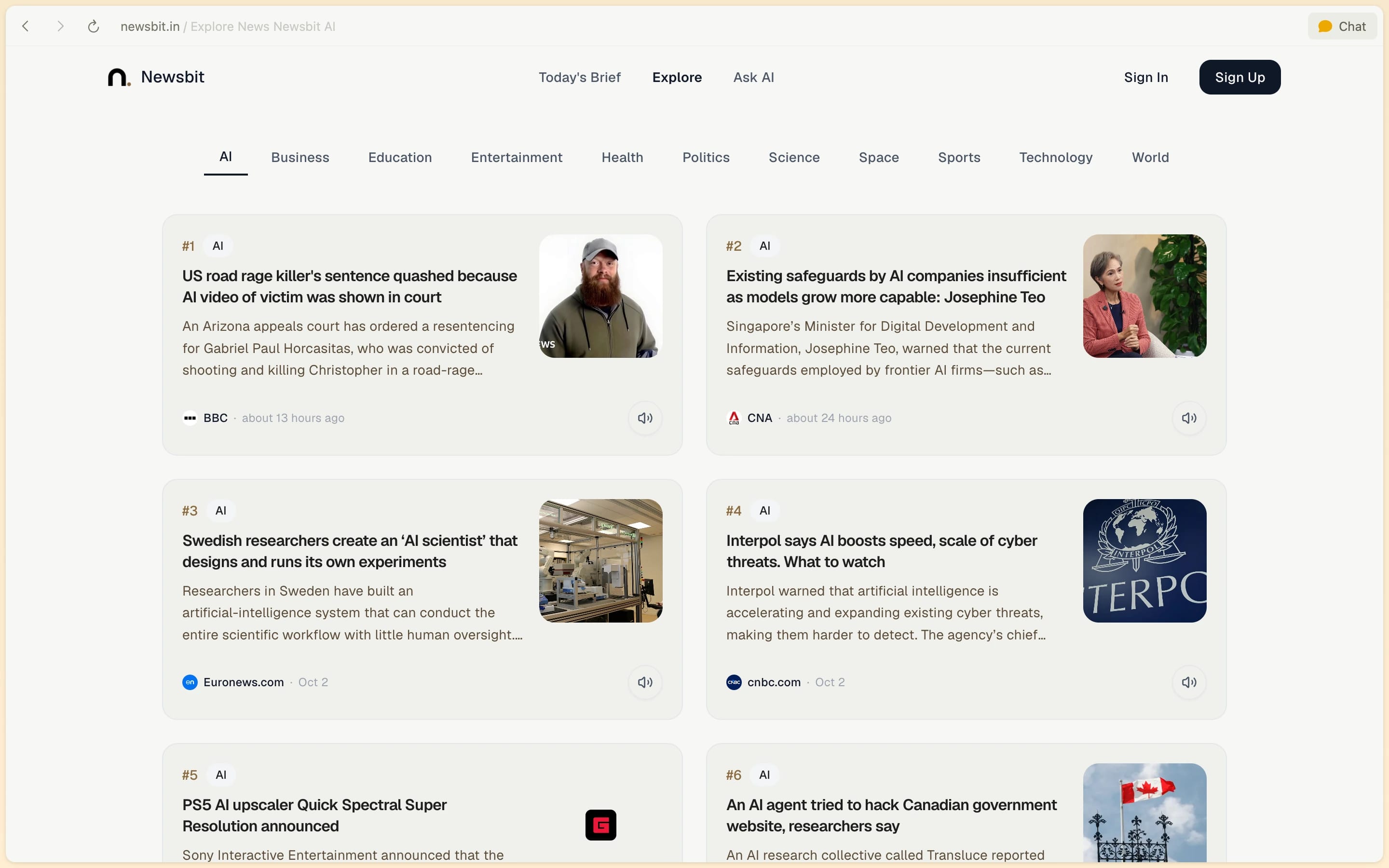
Task: Click the Canadian flag thumbnail
Action: tap(1144, 813)
